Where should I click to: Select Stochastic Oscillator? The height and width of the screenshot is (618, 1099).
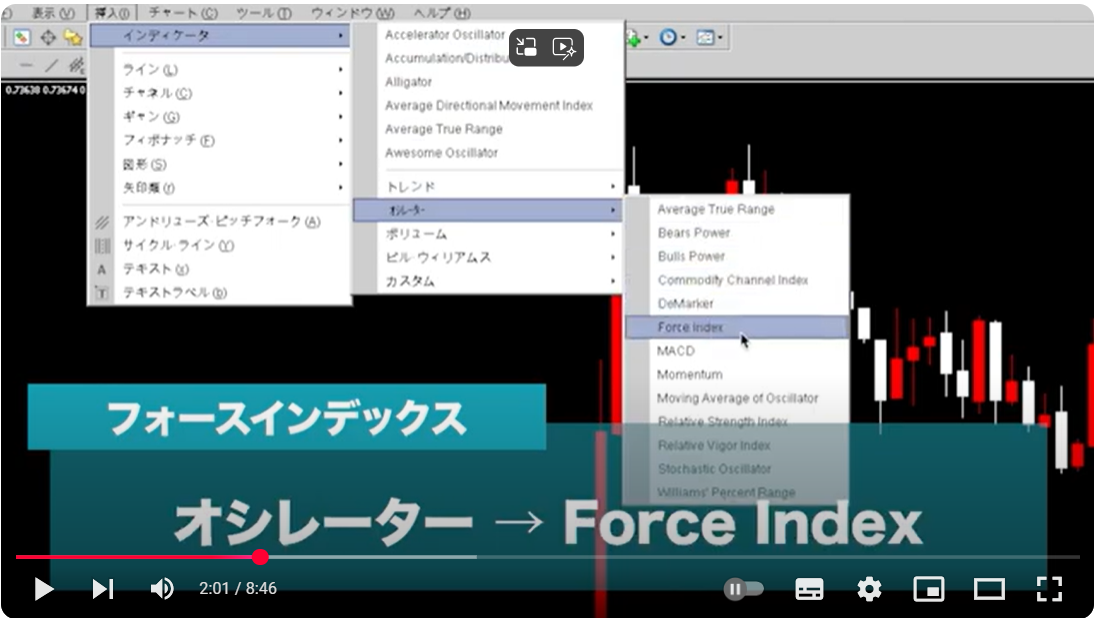coord(714,469)
